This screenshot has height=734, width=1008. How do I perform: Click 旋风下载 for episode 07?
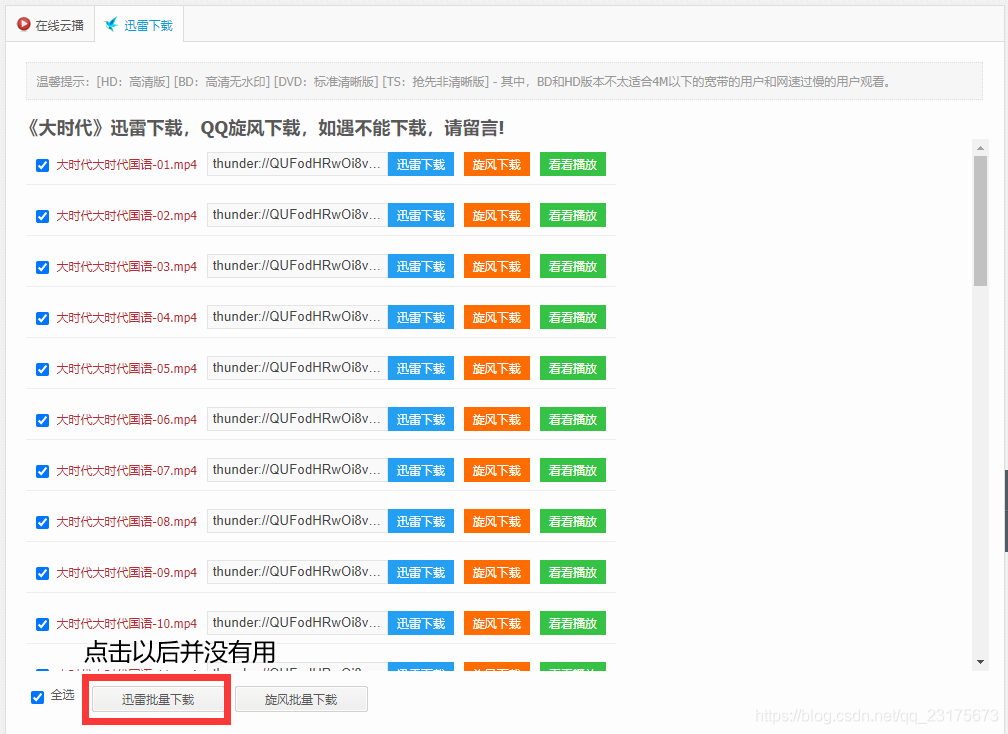[497, 470]
